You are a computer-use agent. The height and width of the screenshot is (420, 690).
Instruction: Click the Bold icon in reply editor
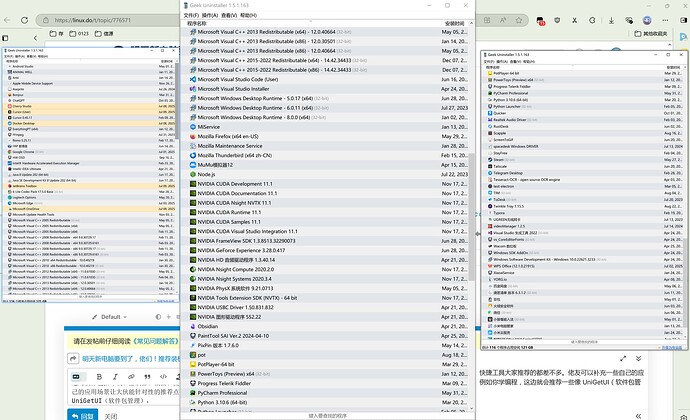[99, 377]
